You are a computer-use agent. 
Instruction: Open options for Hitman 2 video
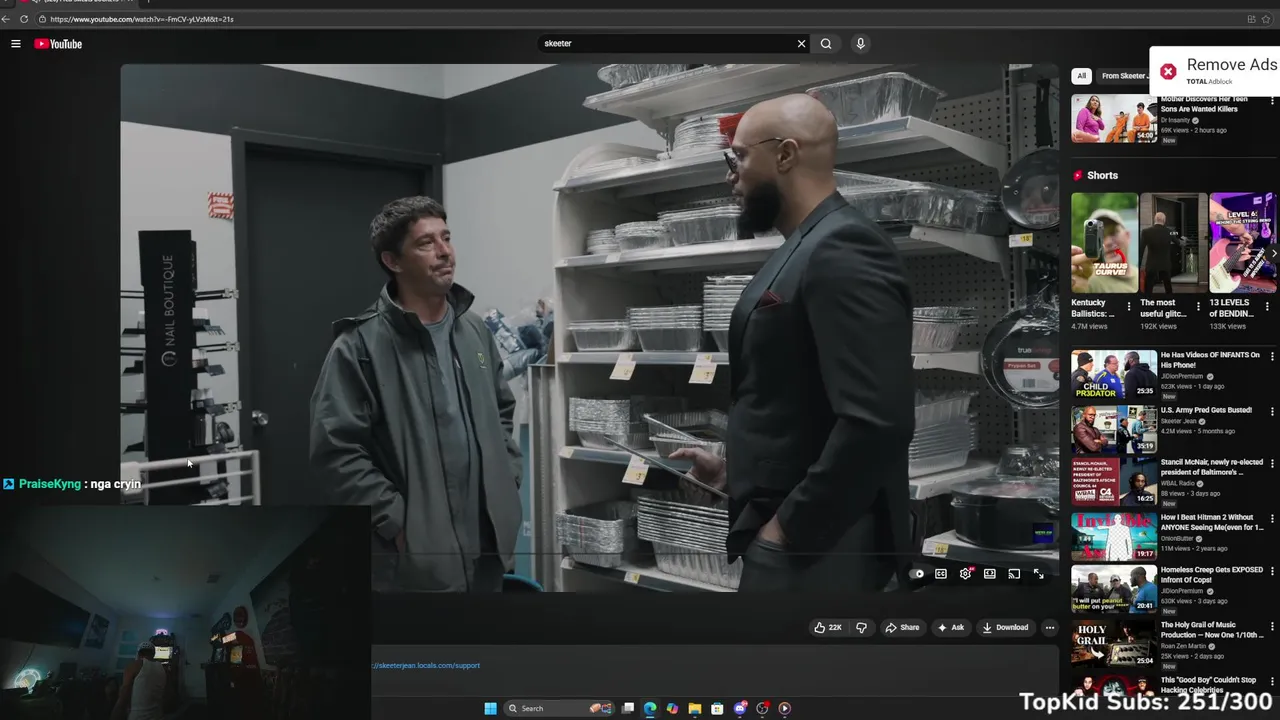1272,518
